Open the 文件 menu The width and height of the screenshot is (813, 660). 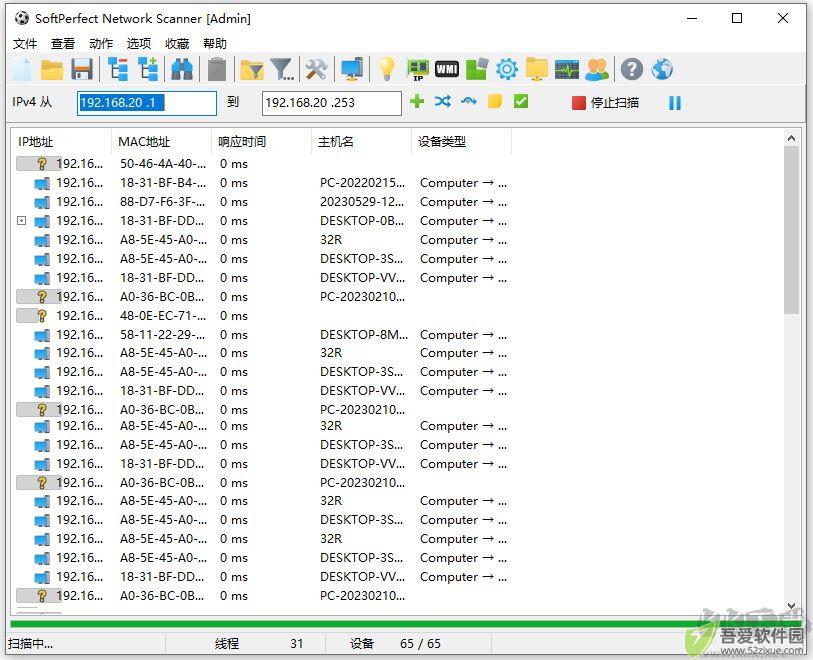pos(25,44)
